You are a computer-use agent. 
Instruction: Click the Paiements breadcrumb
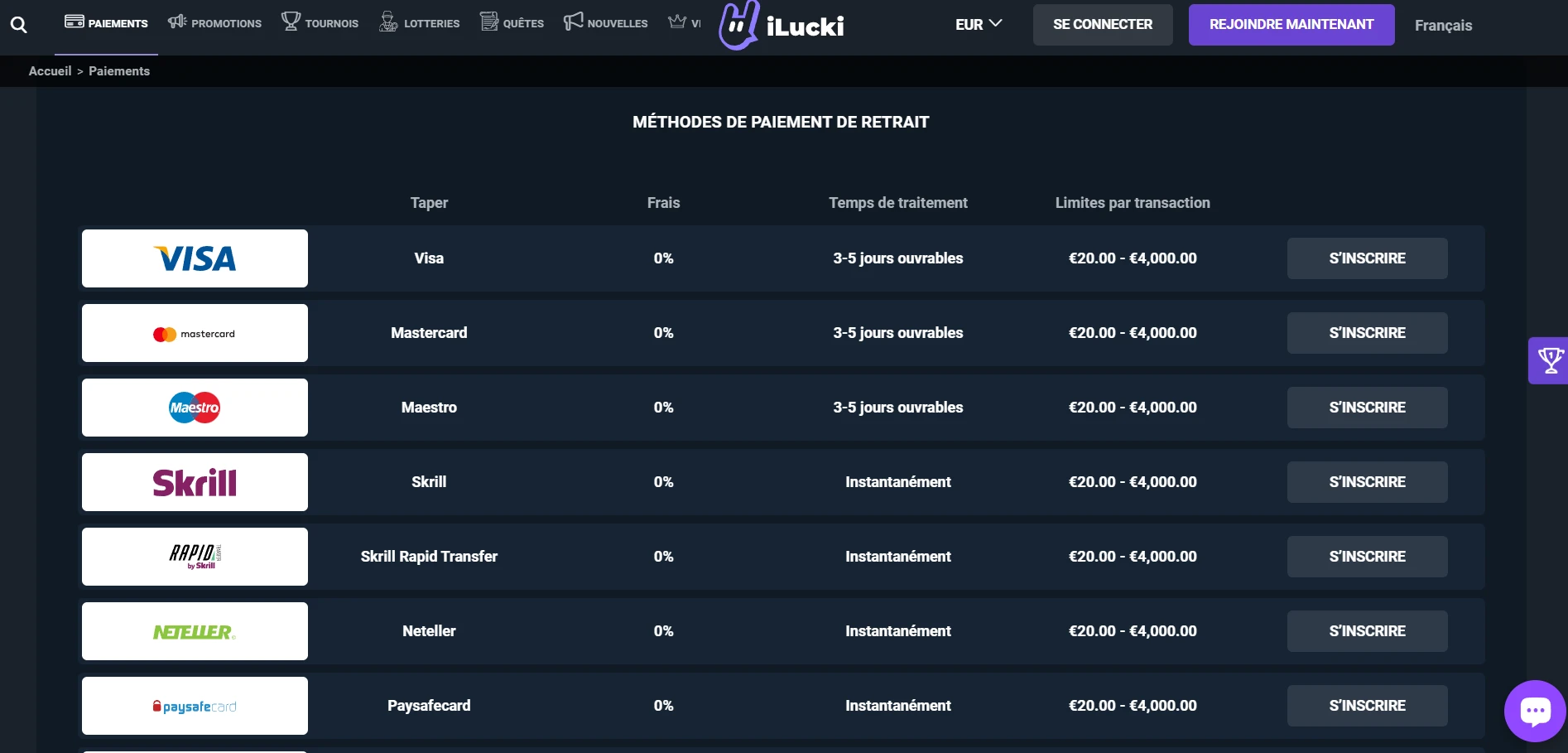(119, 71)
